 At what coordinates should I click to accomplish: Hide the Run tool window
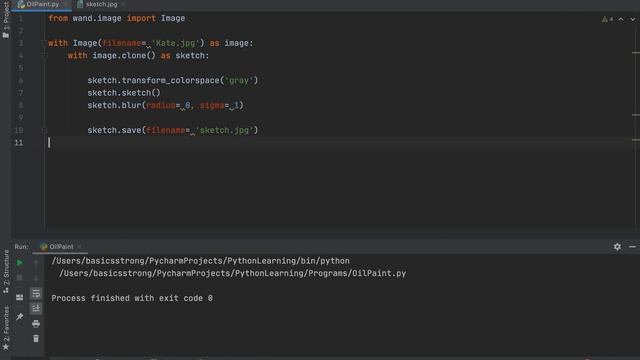[x=632, y=247]
